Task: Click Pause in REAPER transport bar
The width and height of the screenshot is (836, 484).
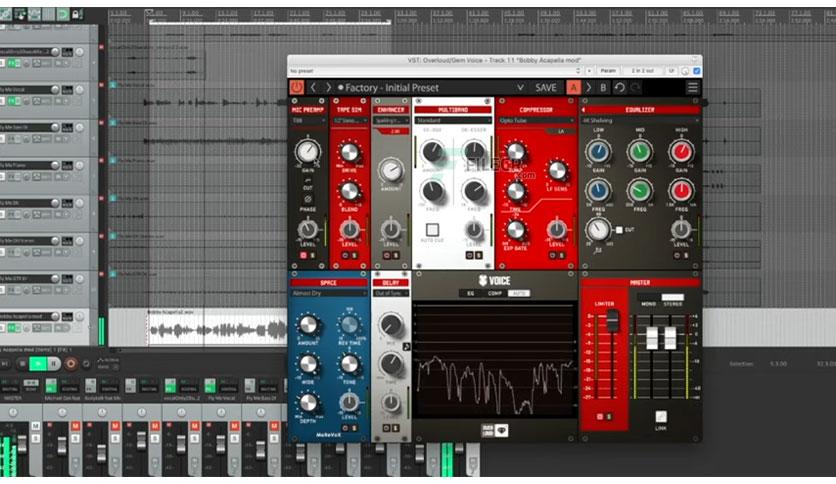Action: coord(53,364)
